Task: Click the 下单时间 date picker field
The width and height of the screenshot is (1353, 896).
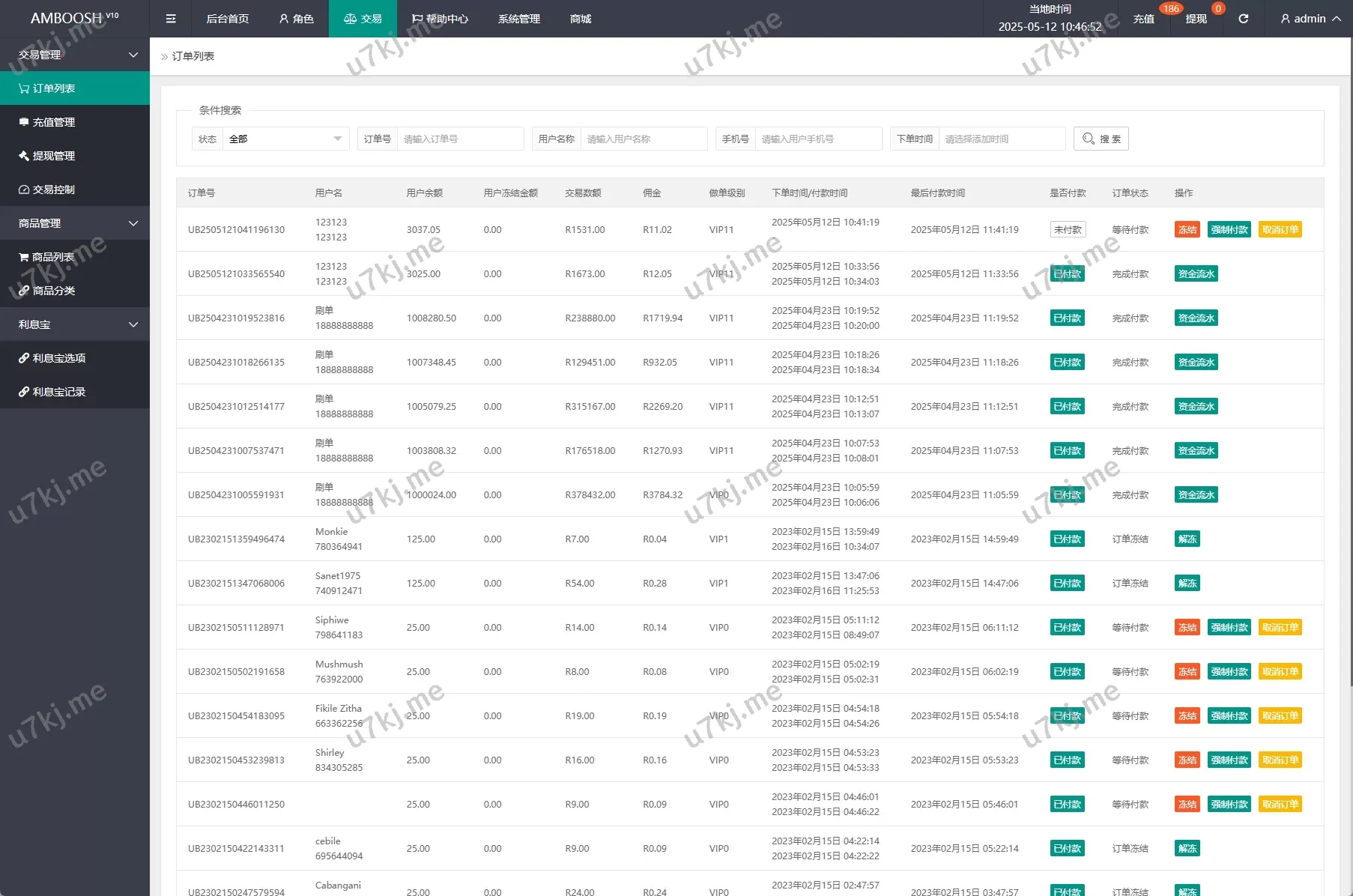Action: tap(1001, 139)
